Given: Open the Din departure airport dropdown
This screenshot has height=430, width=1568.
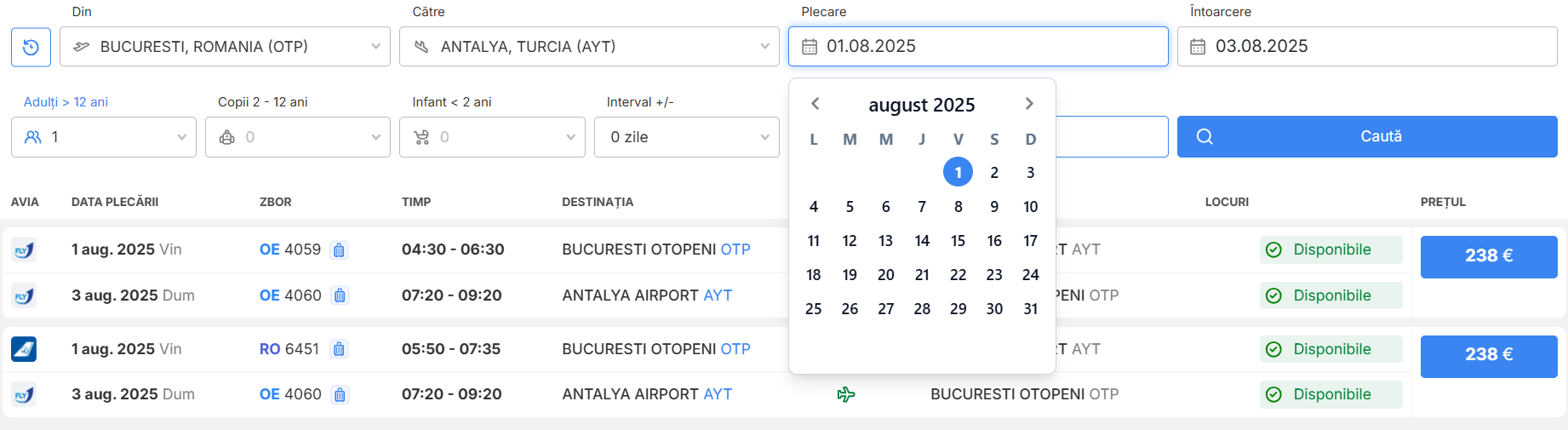Looking at the screenshot, I should click(225, 47).
